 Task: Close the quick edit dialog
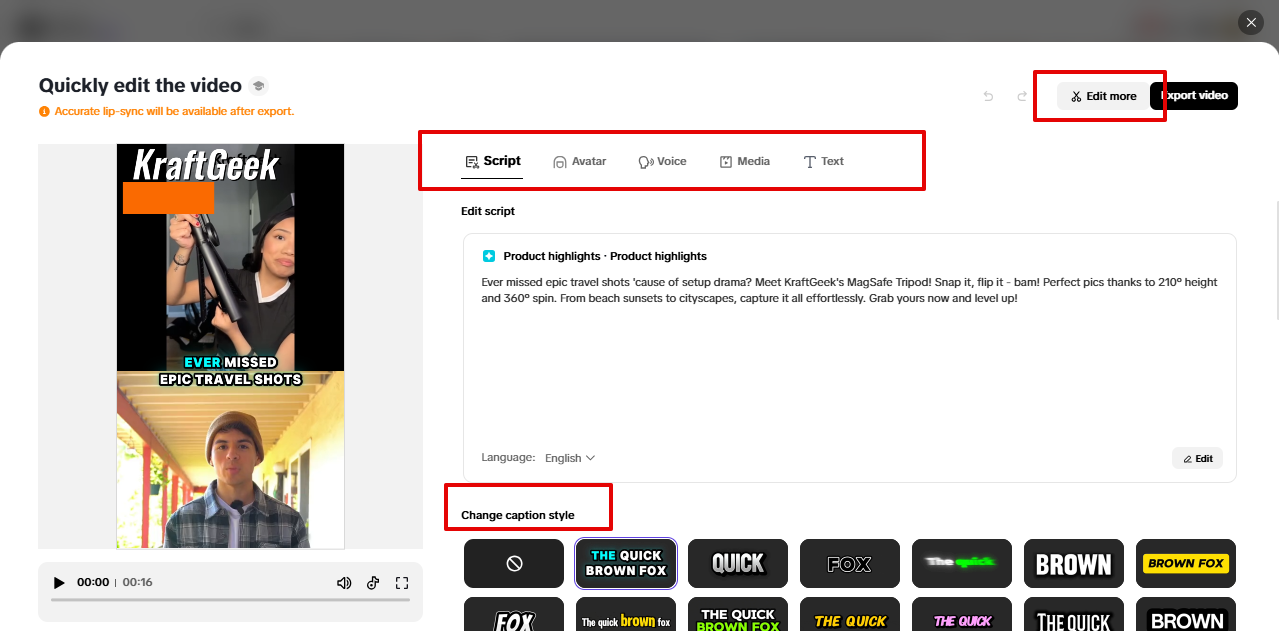(x=1251, y=22)
